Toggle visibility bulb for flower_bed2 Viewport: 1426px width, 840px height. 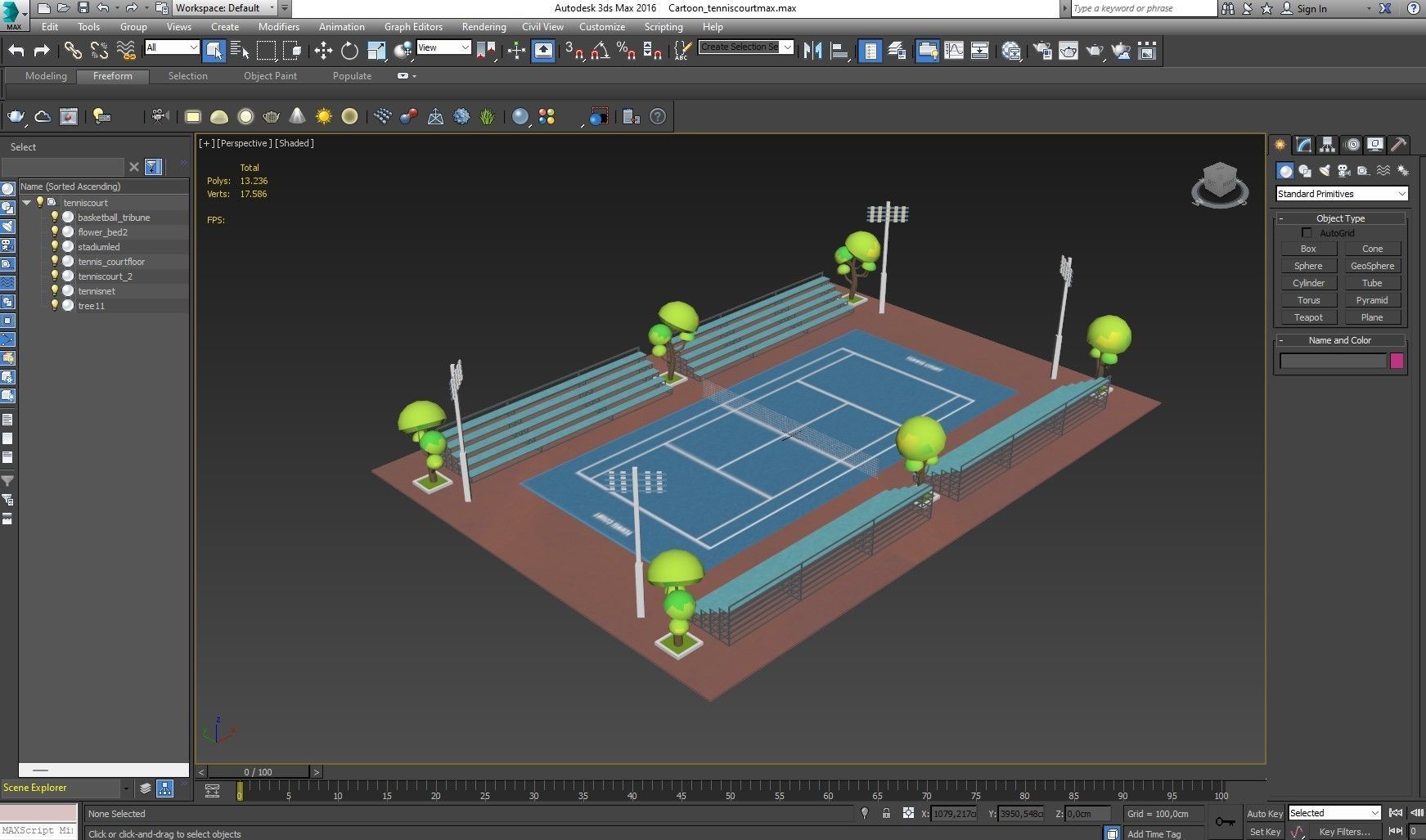pos(55,231)
